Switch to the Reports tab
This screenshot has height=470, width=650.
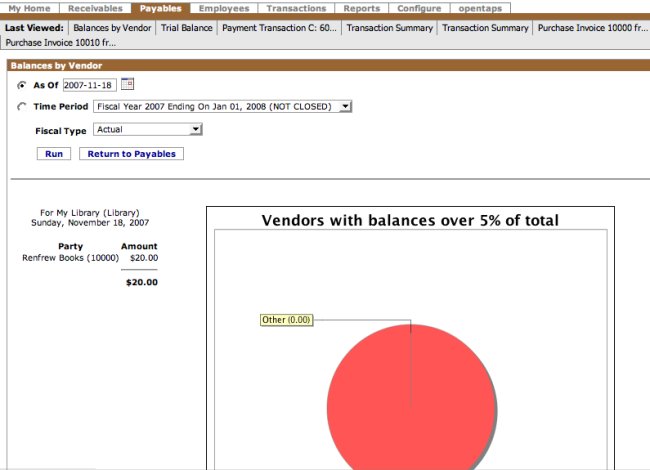point(362,8)
